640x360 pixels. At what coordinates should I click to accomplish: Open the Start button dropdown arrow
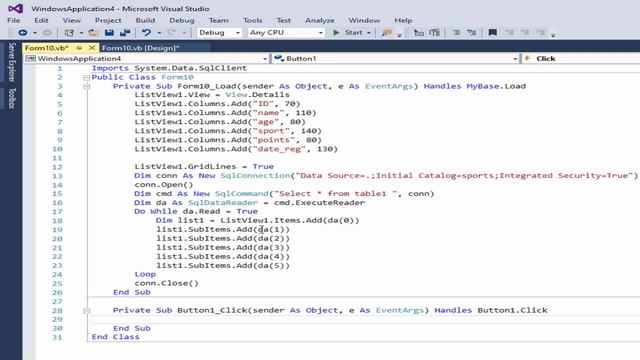click(x=369, y=33)
